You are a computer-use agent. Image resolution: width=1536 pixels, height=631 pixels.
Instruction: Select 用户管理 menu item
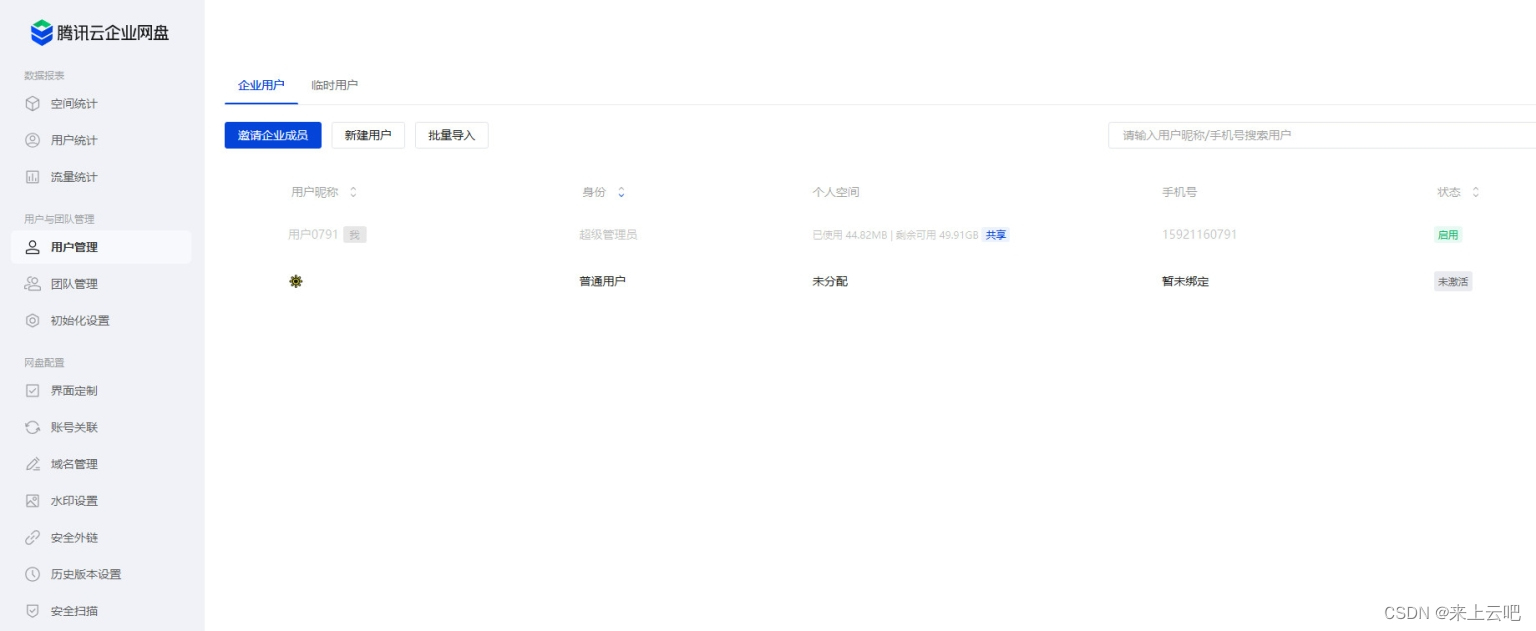pos(101,247)
